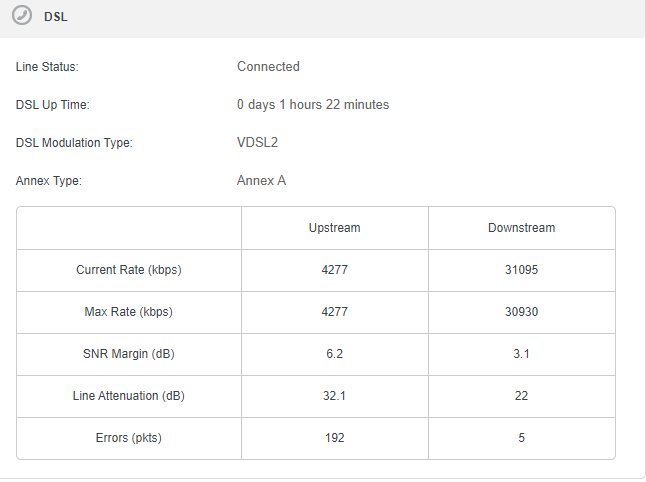Click the Upstream column header

point(334,228)
